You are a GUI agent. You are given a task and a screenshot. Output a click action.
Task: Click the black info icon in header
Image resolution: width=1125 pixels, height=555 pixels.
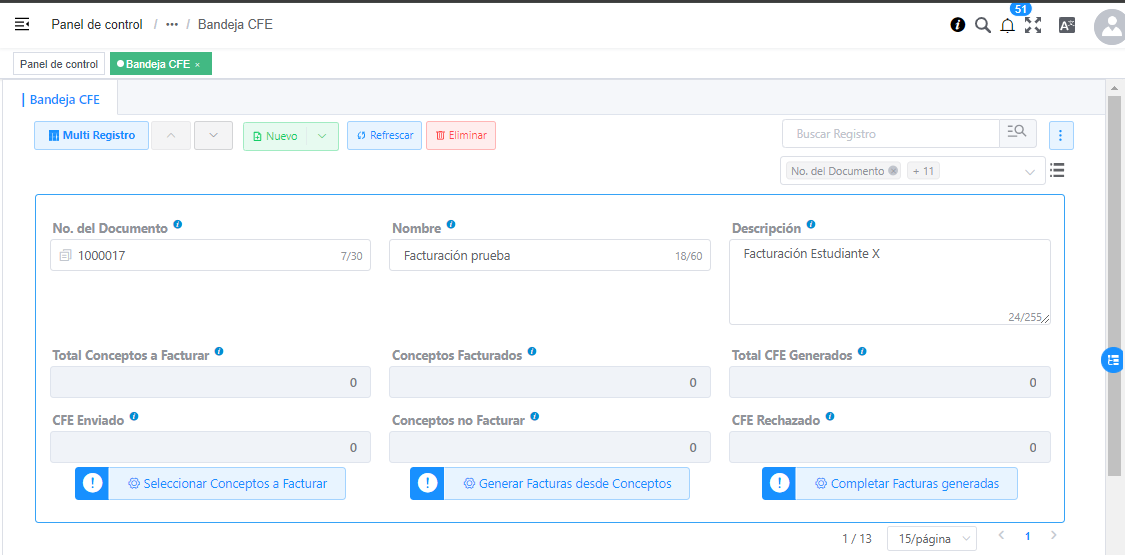pos(958,25)
